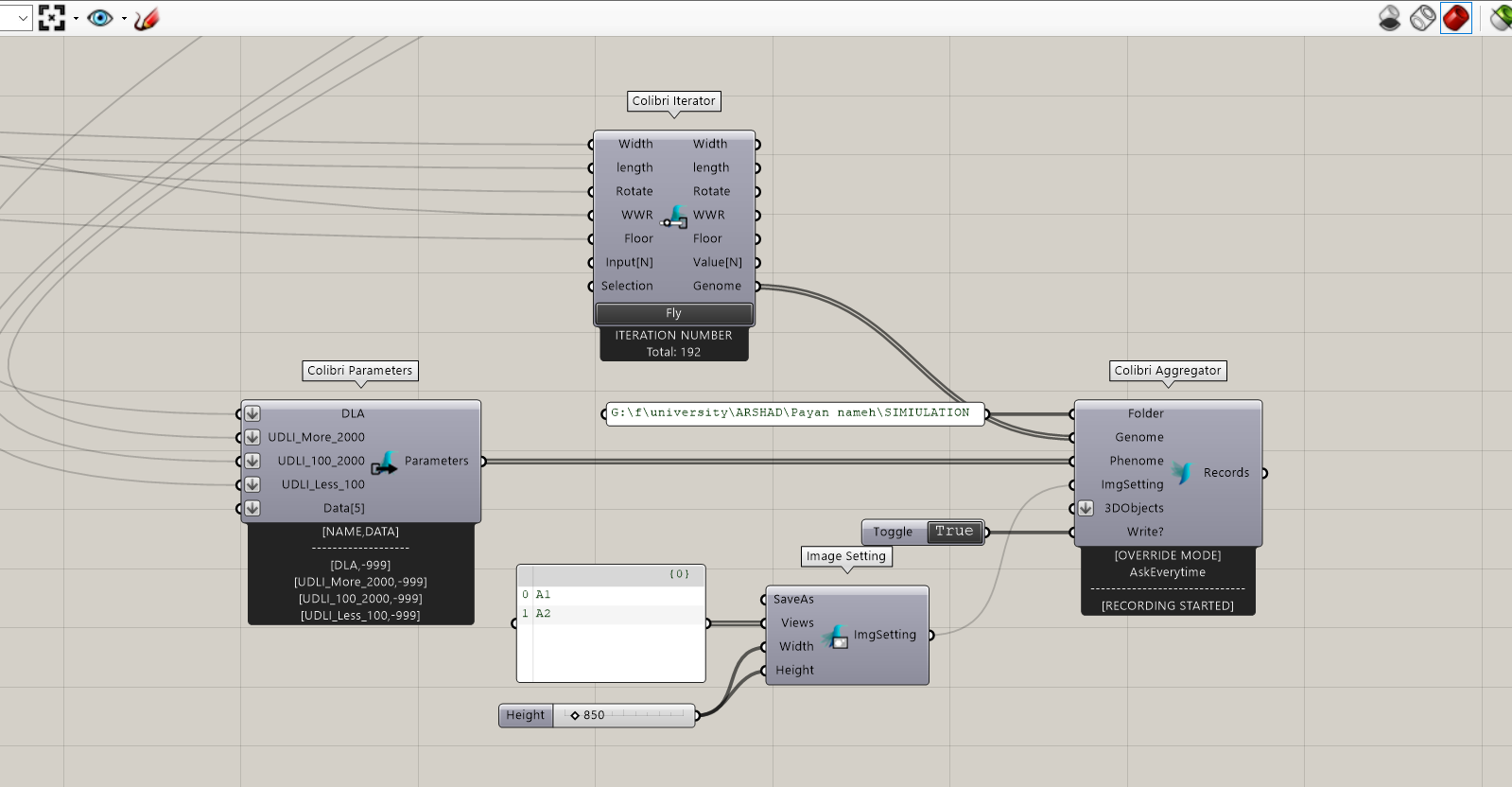Click the Fly button on Colibri Iterator
Screen dimensions: 1512x787
point(673,313)
